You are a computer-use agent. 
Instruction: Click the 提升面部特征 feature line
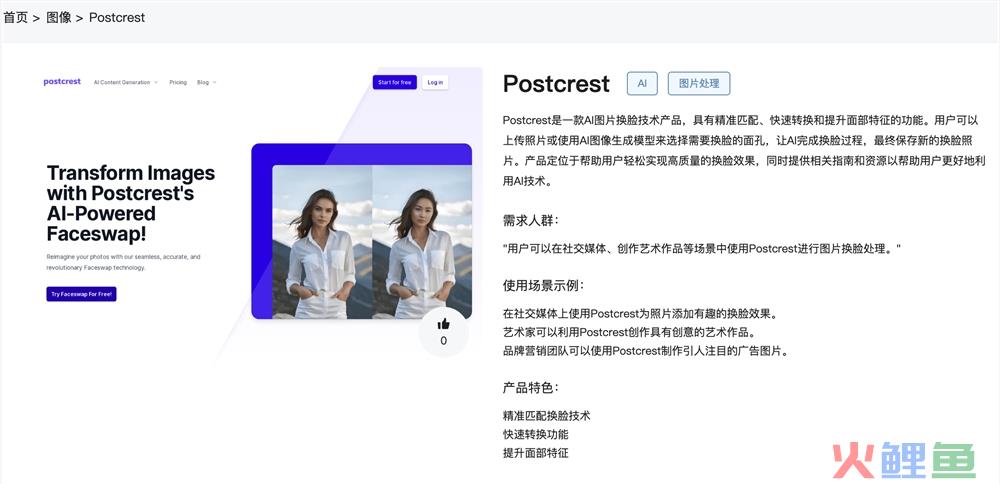535,453
